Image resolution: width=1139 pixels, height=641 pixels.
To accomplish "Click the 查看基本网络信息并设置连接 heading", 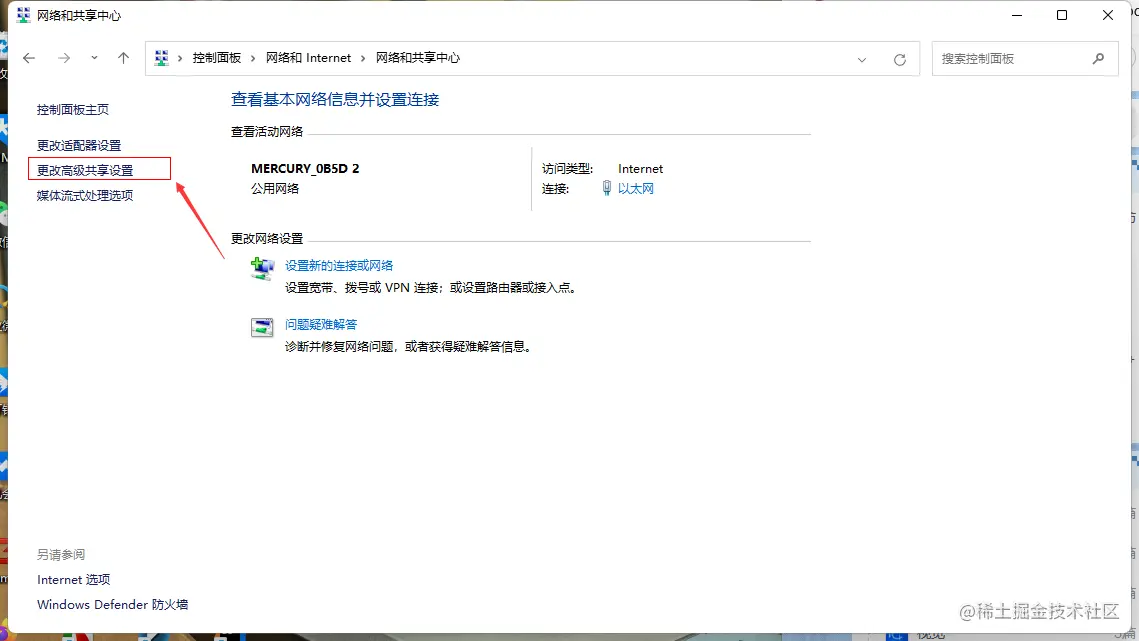I will coord(335,100).
